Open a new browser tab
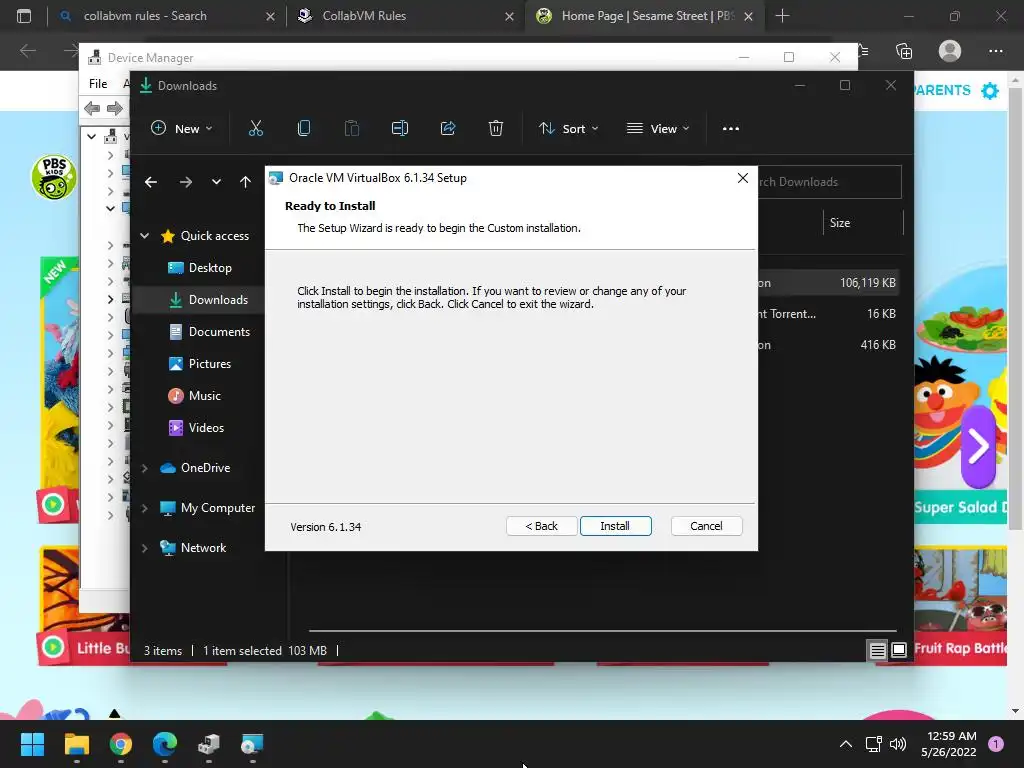This screenshot has height=768, width=1024. [x=782, y=16]
